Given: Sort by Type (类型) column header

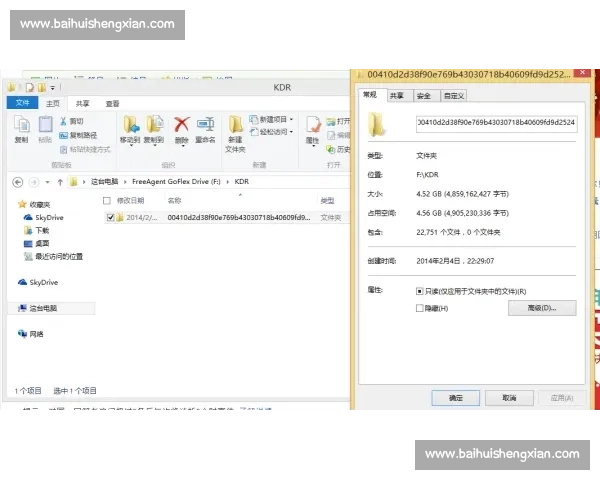Looking at the screenshot, I should (x=328, y=201).
